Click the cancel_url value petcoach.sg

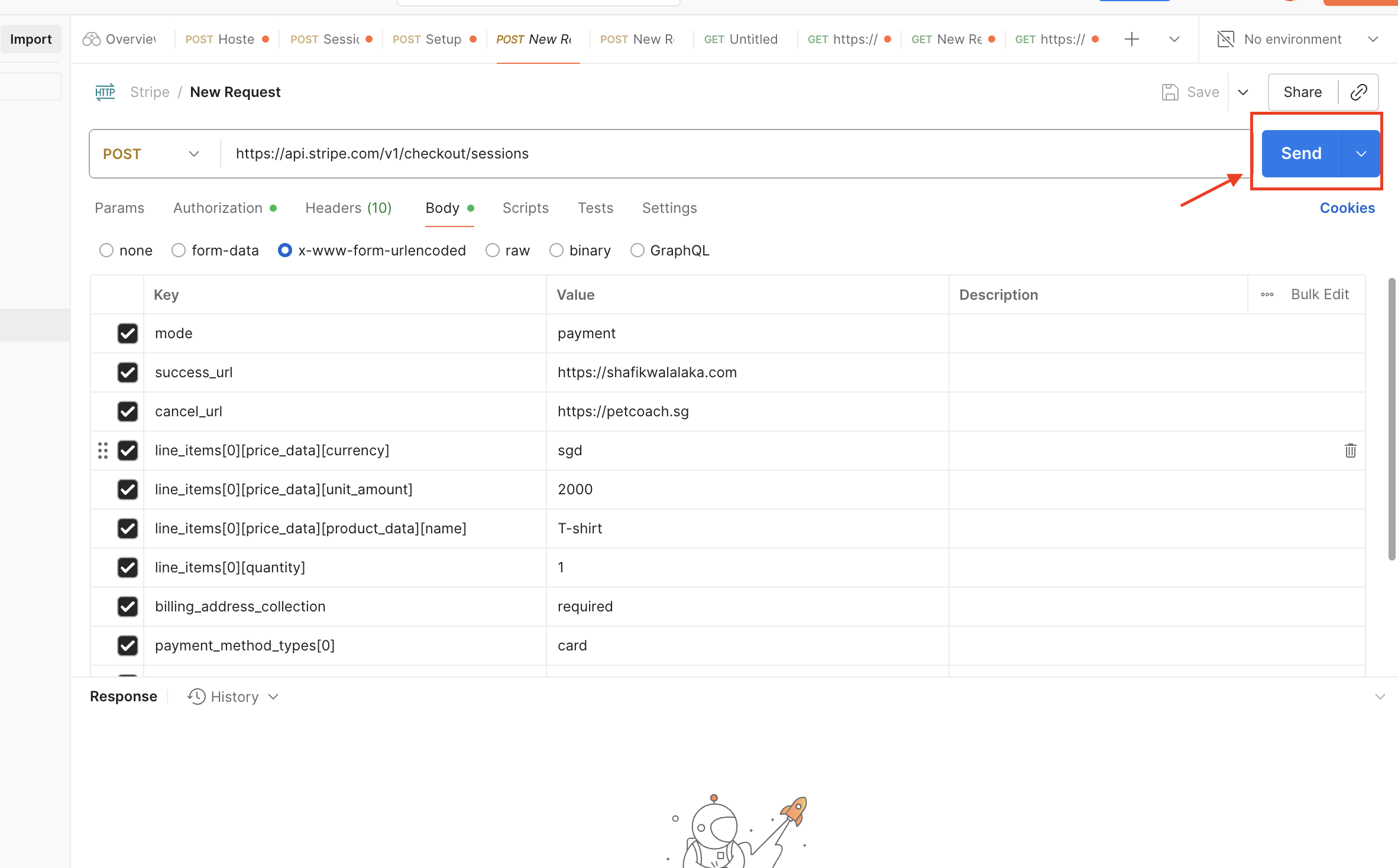pos(623,412)
